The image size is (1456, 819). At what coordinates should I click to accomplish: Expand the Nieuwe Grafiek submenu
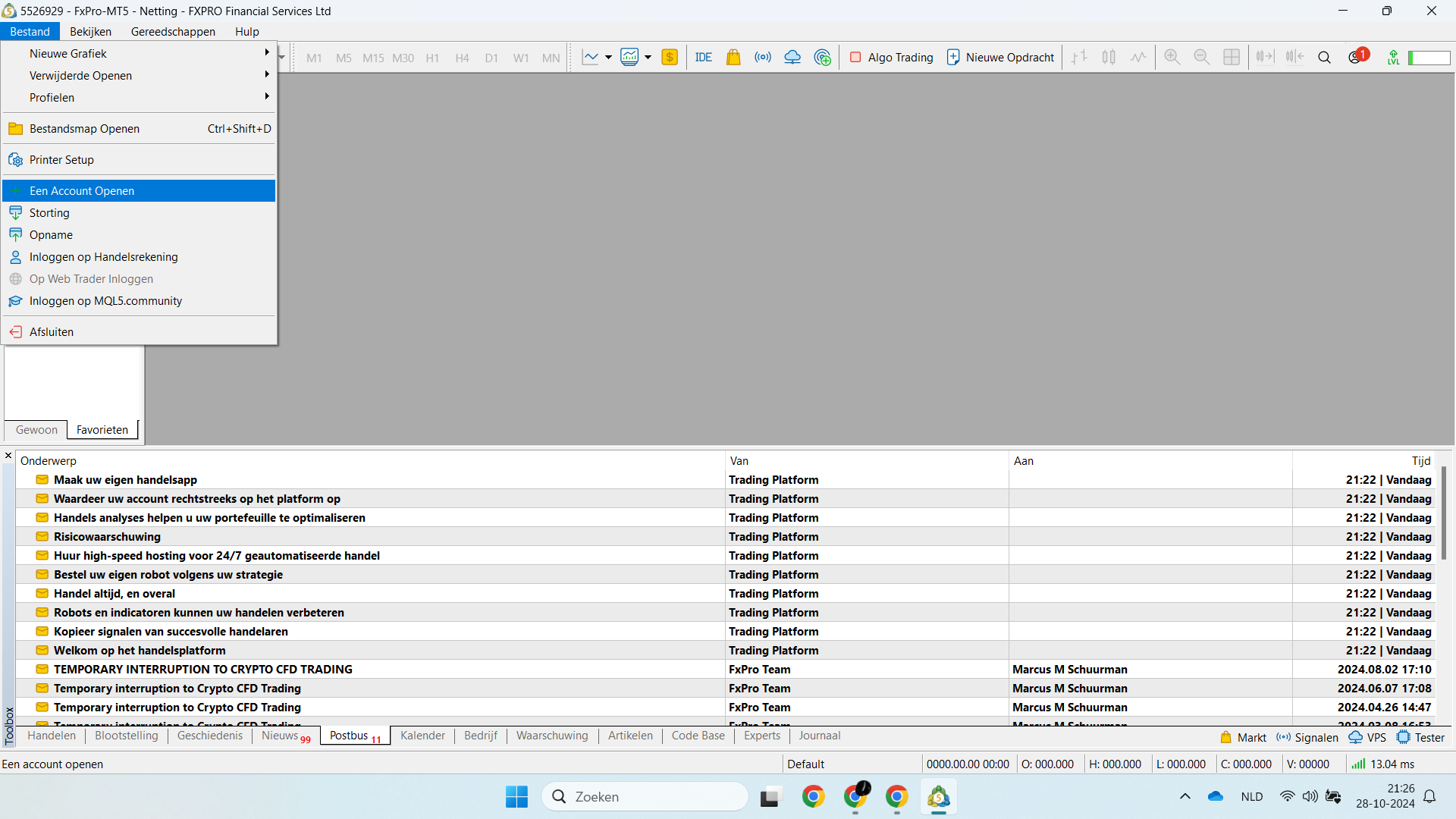tap(139, 53)
